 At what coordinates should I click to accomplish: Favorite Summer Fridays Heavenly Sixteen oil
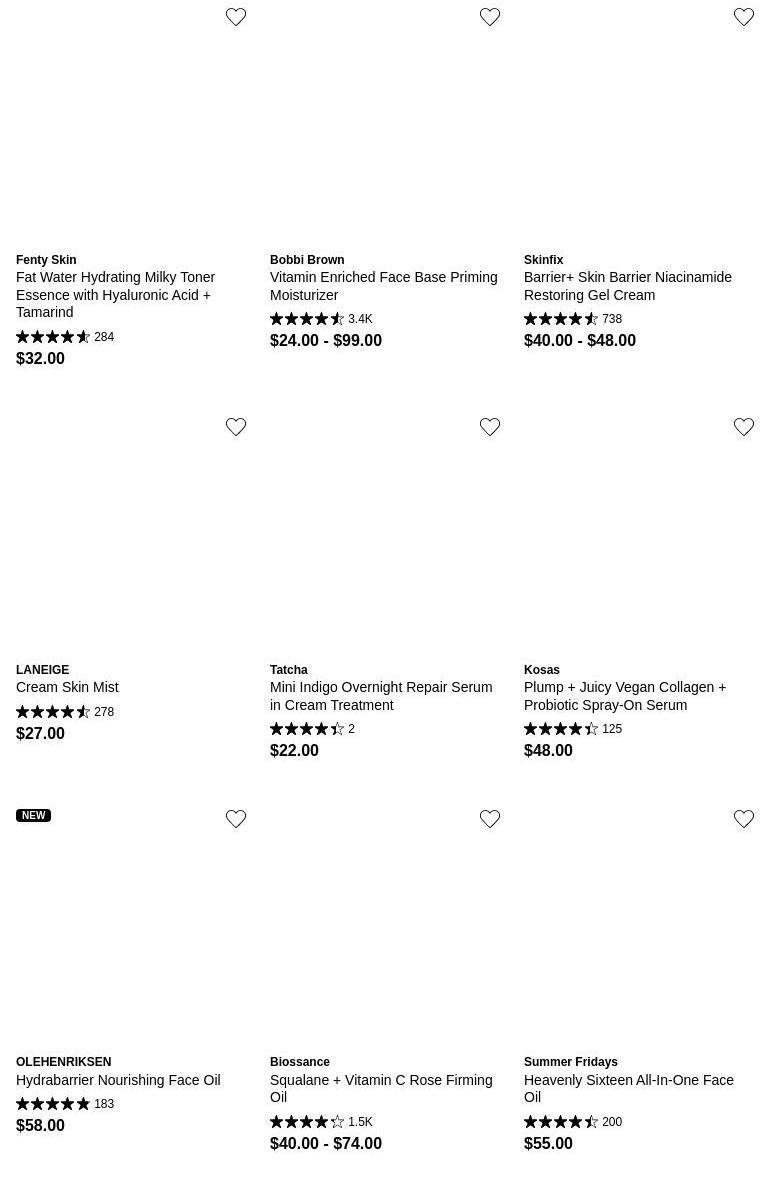coord(744,819)
